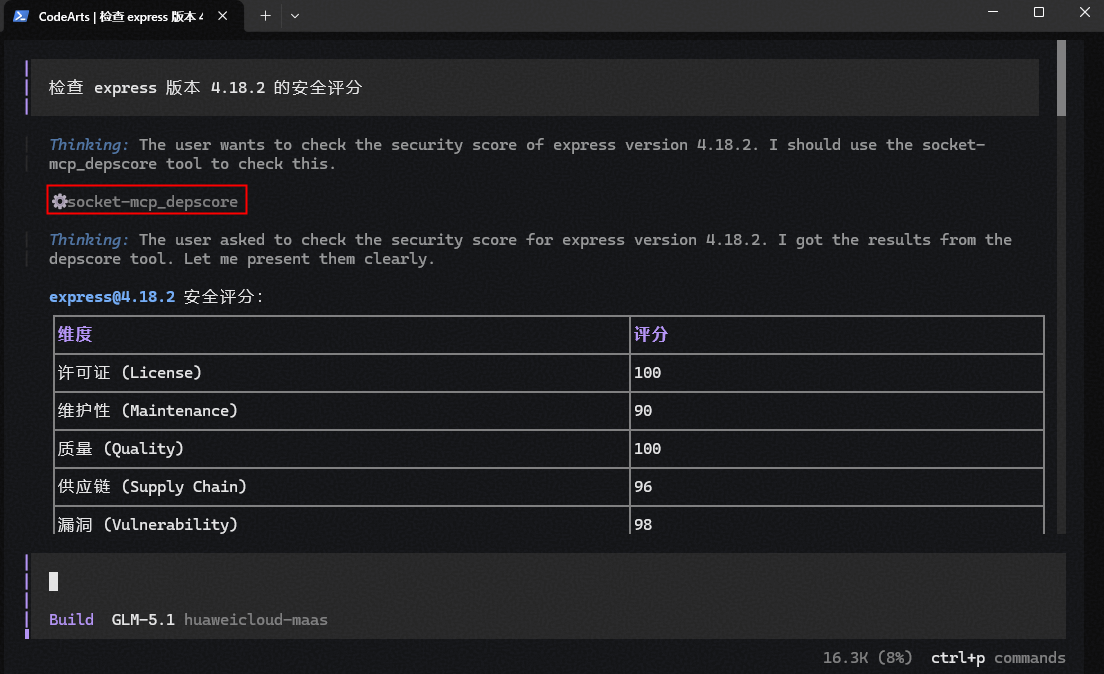Expand the first Thinking block about socket-mcp_depscore

click(517, 154)
